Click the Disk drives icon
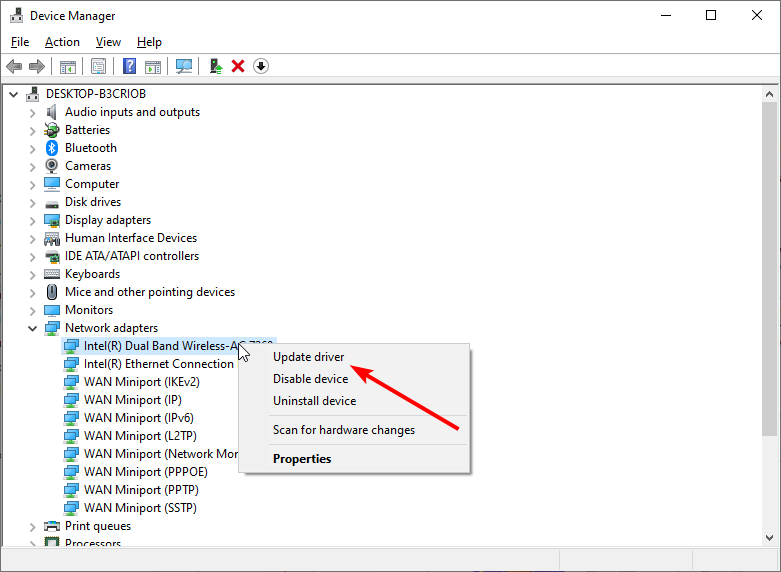Viewport: 781px width, 572px height. (x=52, y=203)
